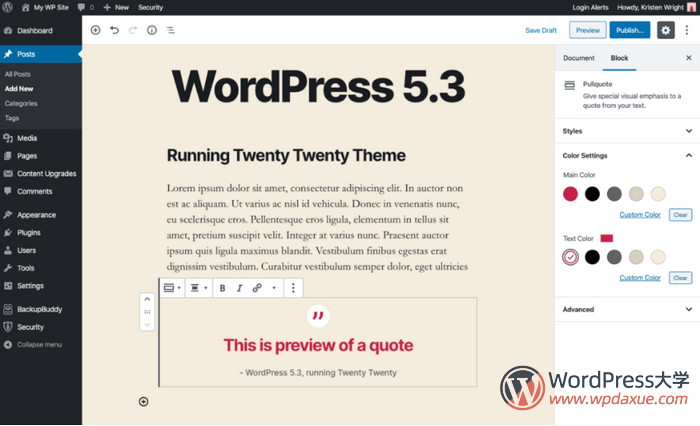Toggle bold formatting
Image resolution: width=700 pixels, height=426 pixels.
click(222, 288)
